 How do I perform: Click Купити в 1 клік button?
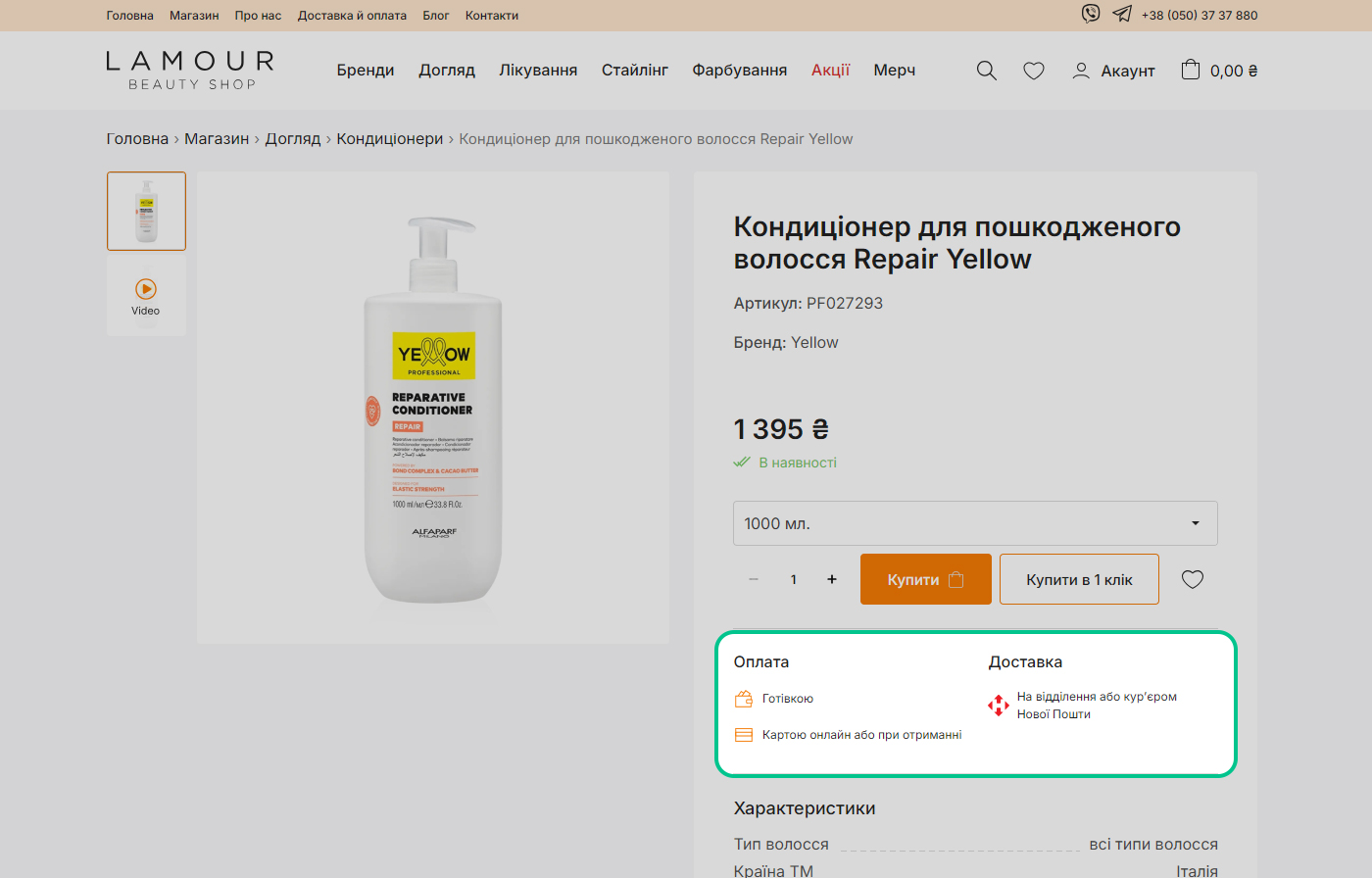click(1079, 579)
